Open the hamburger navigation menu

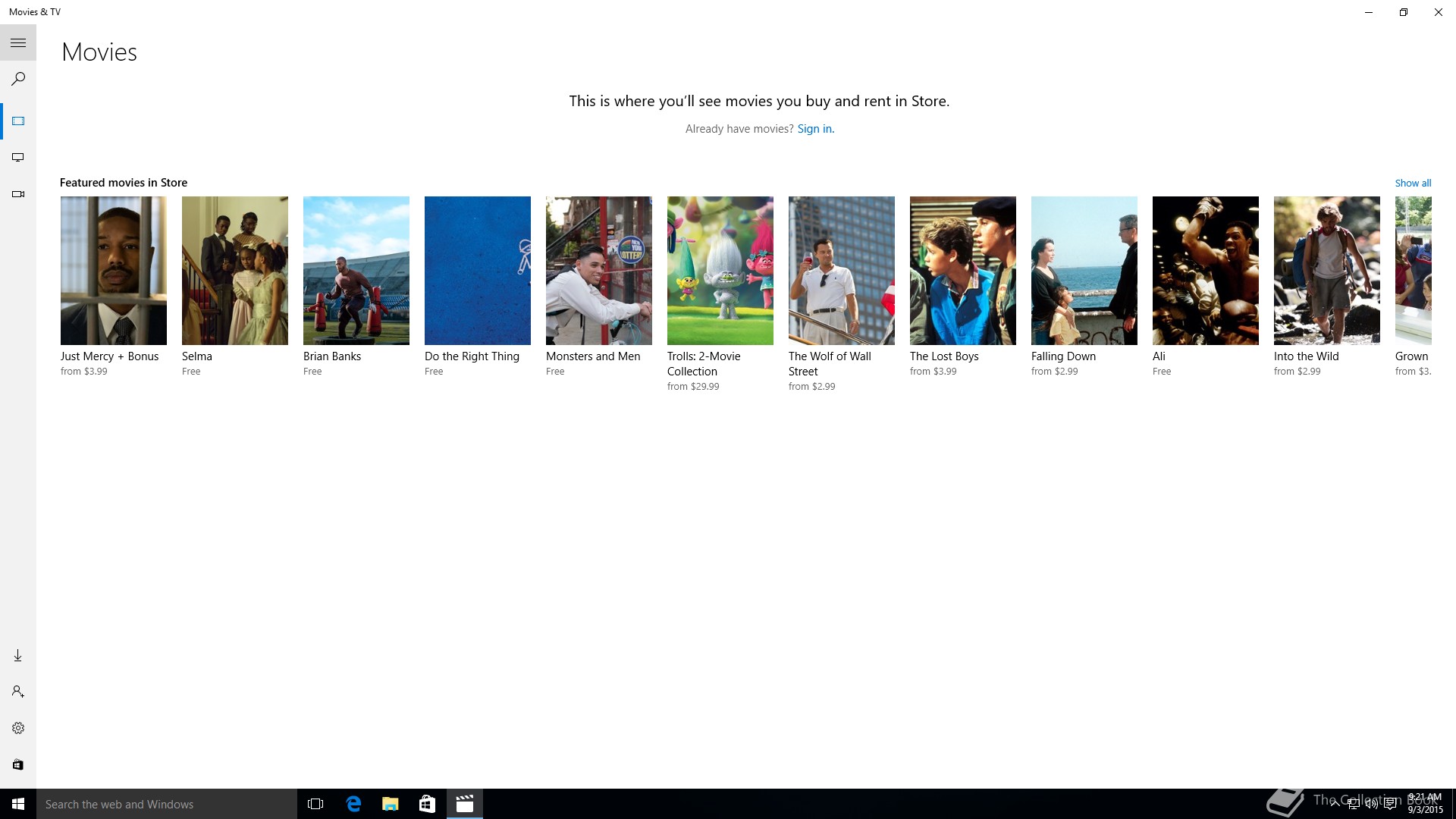click(18, 43)
